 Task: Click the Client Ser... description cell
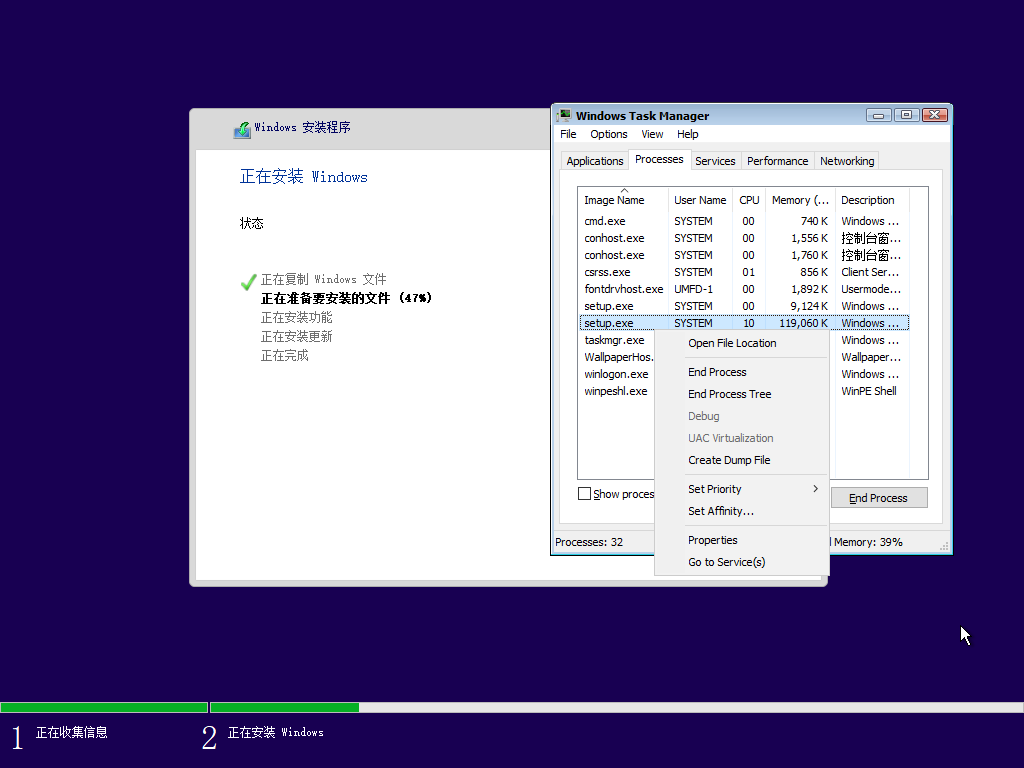(x=870, y=272)
